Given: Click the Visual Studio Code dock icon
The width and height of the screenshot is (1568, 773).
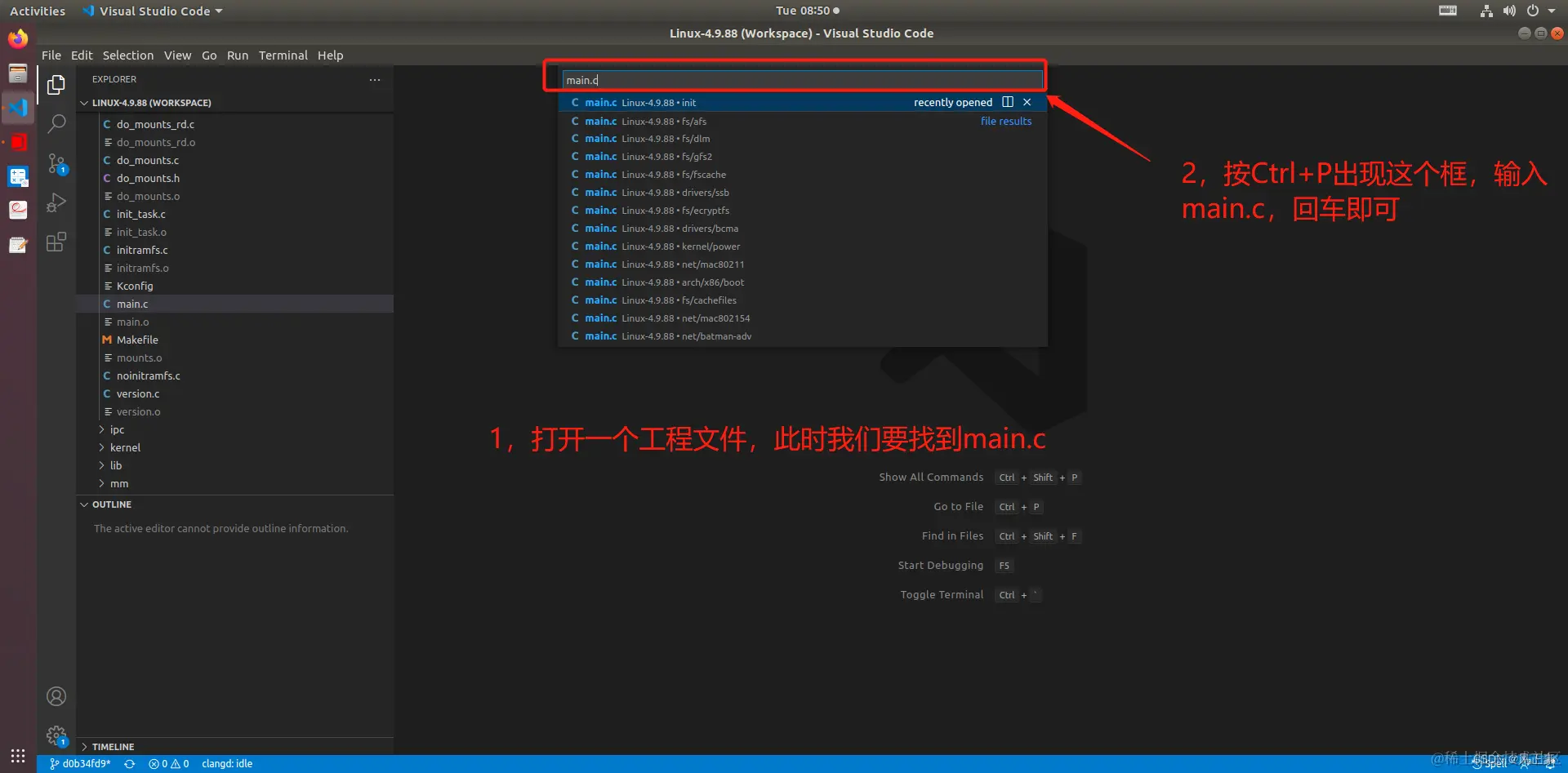Looking at the screenshot, I should point(18,108).
